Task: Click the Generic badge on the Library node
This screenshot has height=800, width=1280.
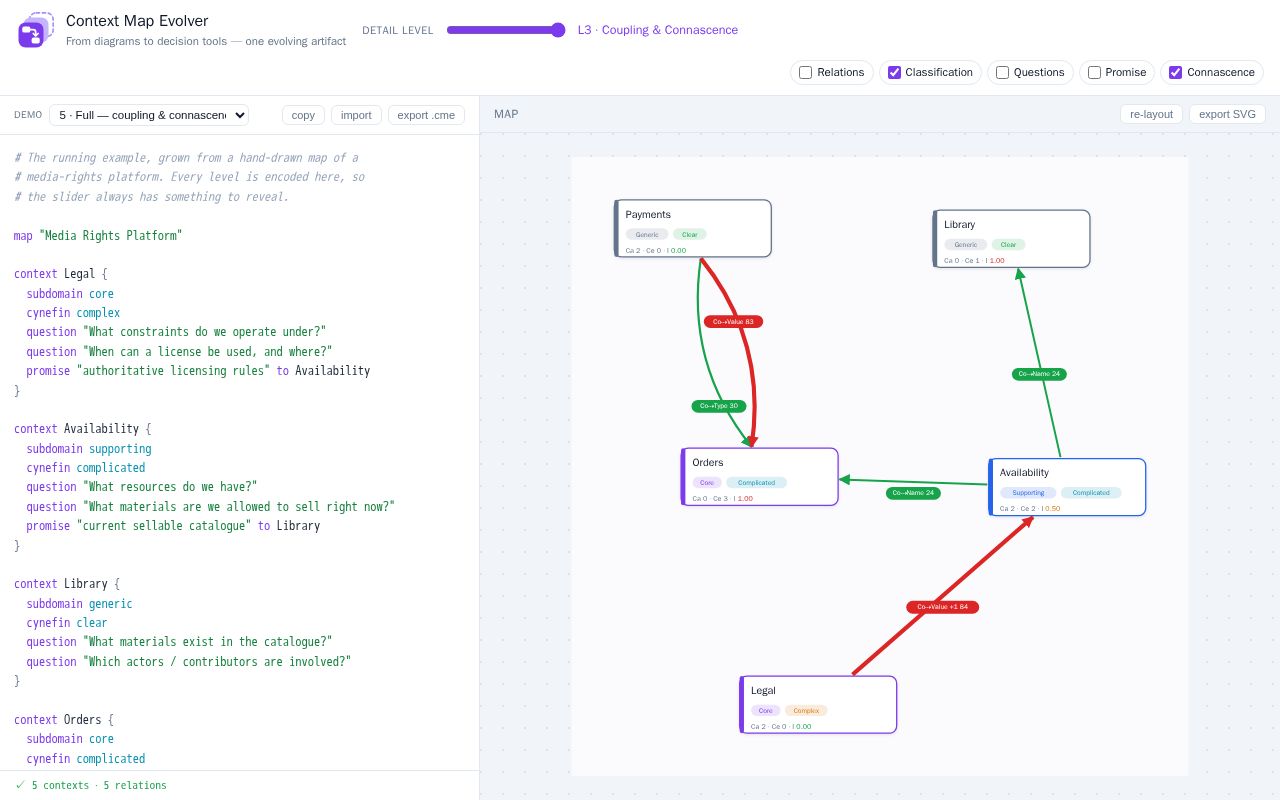Action: 966,245
